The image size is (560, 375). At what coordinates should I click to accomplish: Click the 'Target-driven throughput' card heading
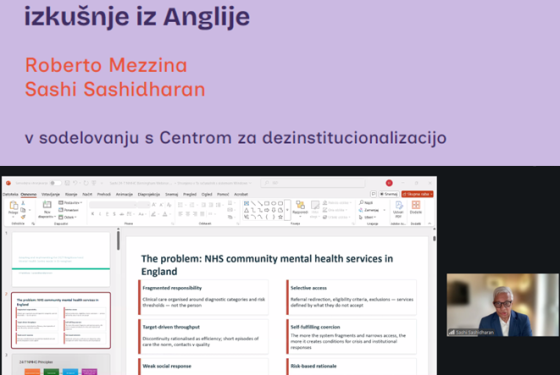pyautogui.click(x=171, y=327)
